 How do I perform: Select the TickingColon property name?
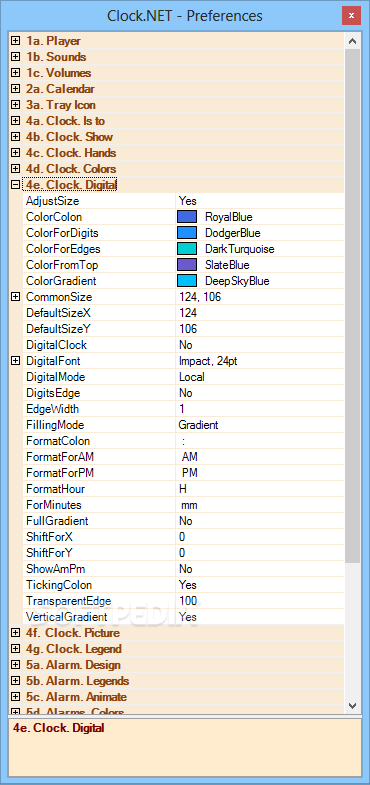(x=59, y=585)
